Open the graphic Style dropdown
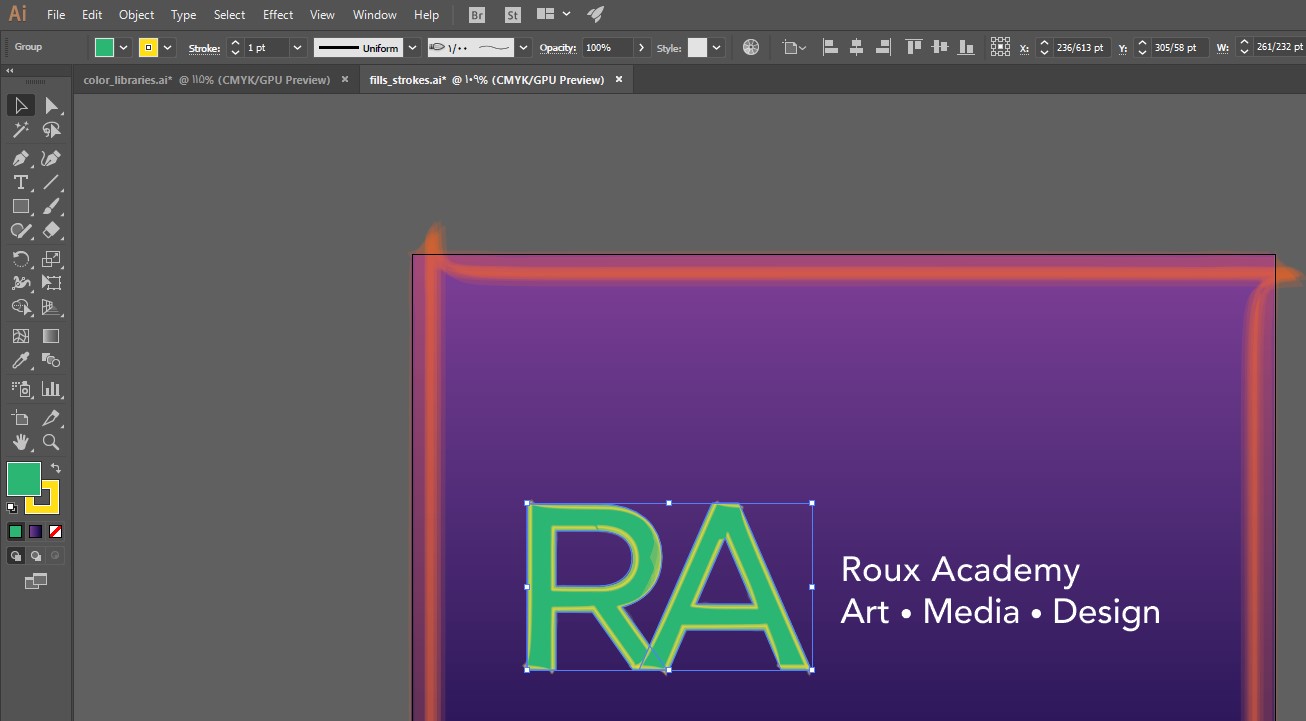This screenshot has width=1306, height=721. 717,47
